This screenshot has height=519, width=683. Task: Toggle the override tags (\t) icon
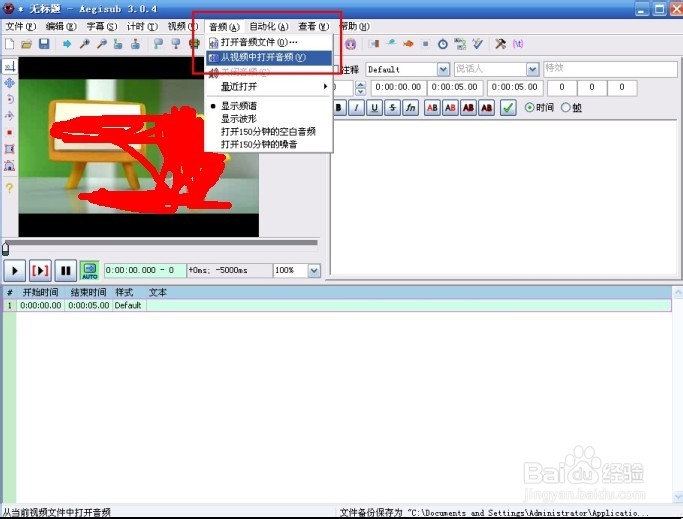pos(518,44)
